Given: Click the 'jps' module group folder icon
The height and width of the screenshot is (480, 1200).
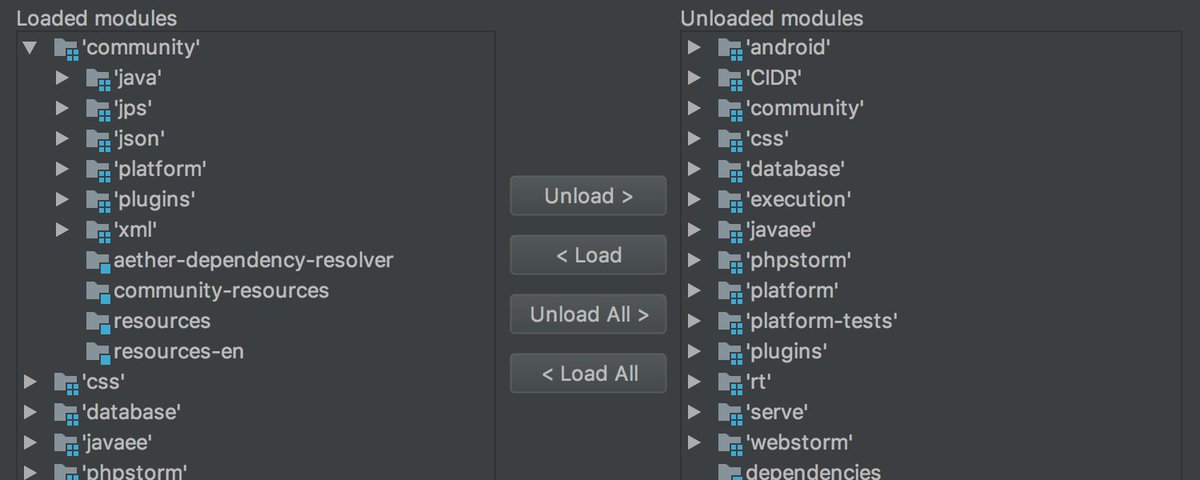Looking at the screenshot, I should tap(98, 109).
